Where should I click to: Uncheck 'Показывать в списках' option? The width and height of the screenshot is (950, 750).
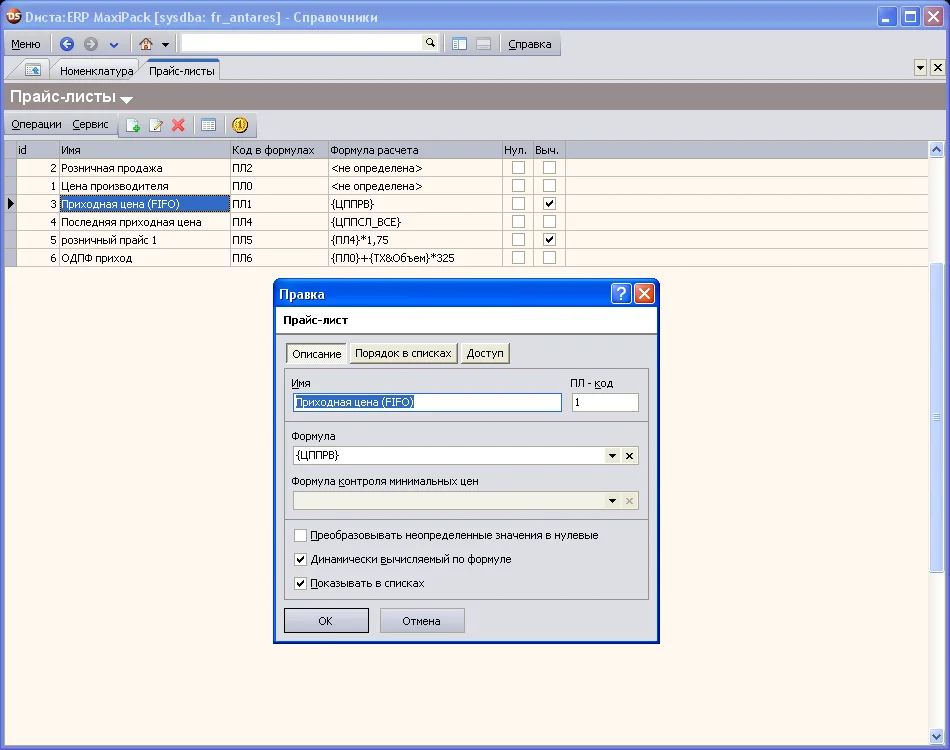[301, 583]
